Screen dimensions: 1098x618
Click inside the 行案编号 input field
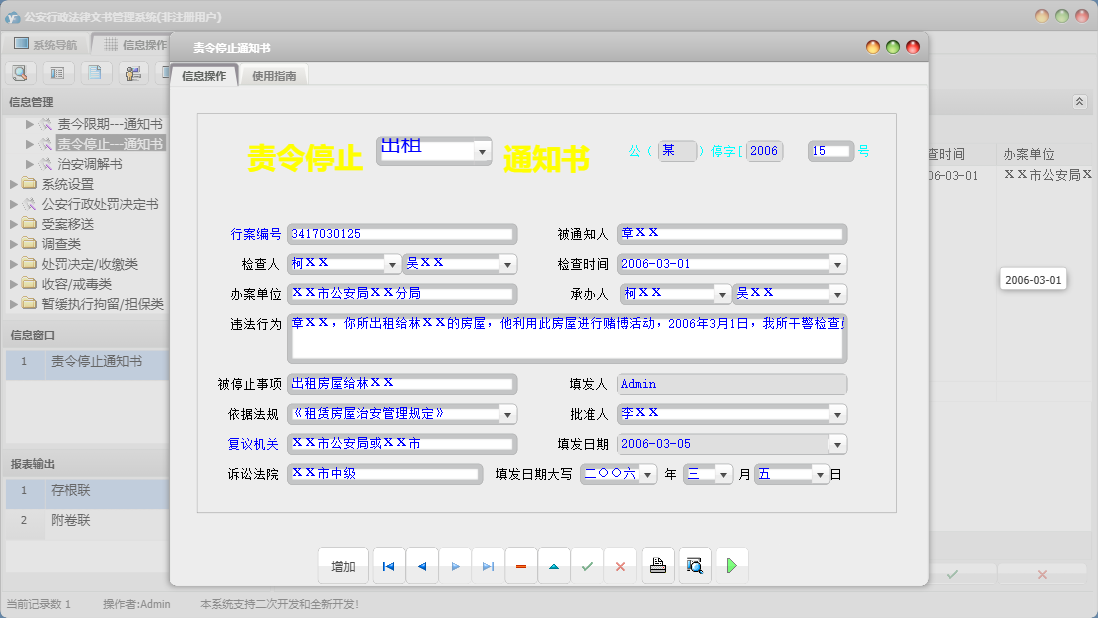pos(401,233)
